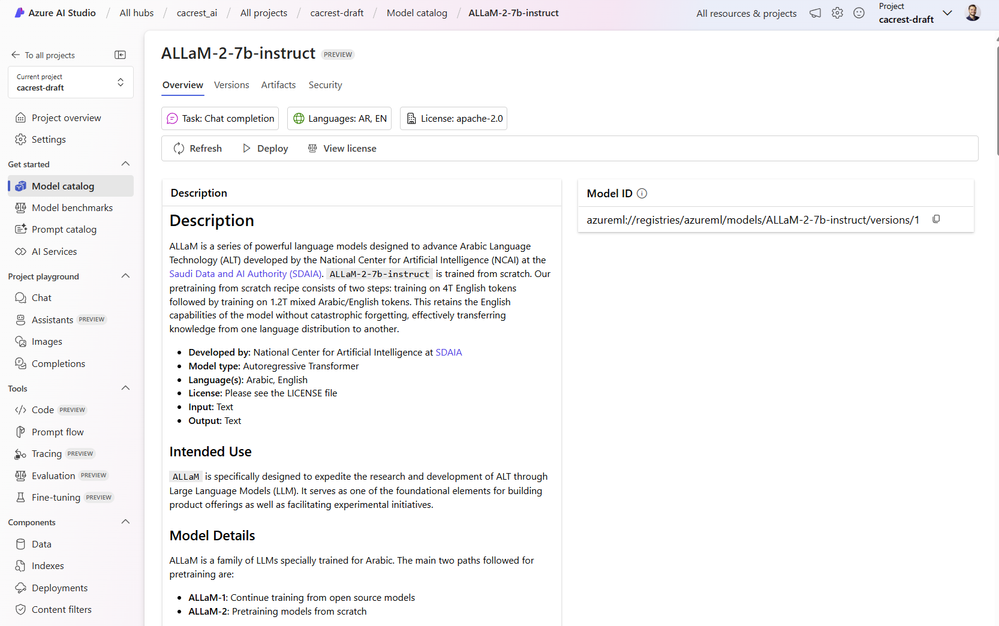Click the License: apache-2.0 tag
Image resolution: width=999 pixels, height=626 pixels.
point(454,118)
